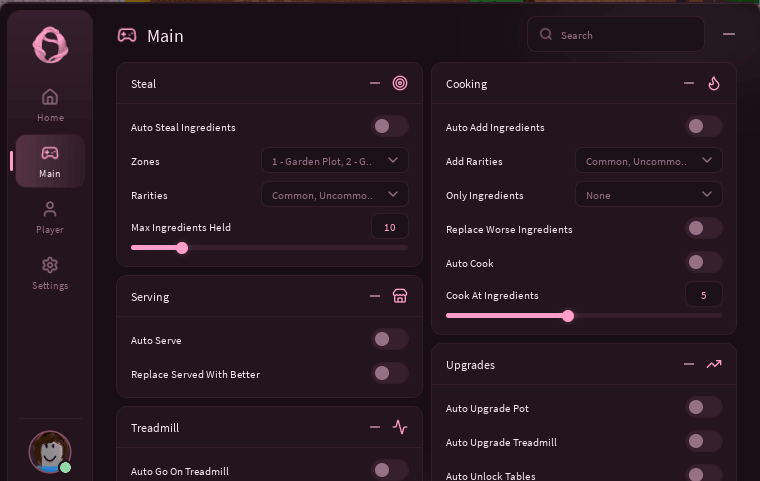This screenshot has width=760, height=481.
Task: Collapse the Treadmill section
Action: click(x=375, y=427)
